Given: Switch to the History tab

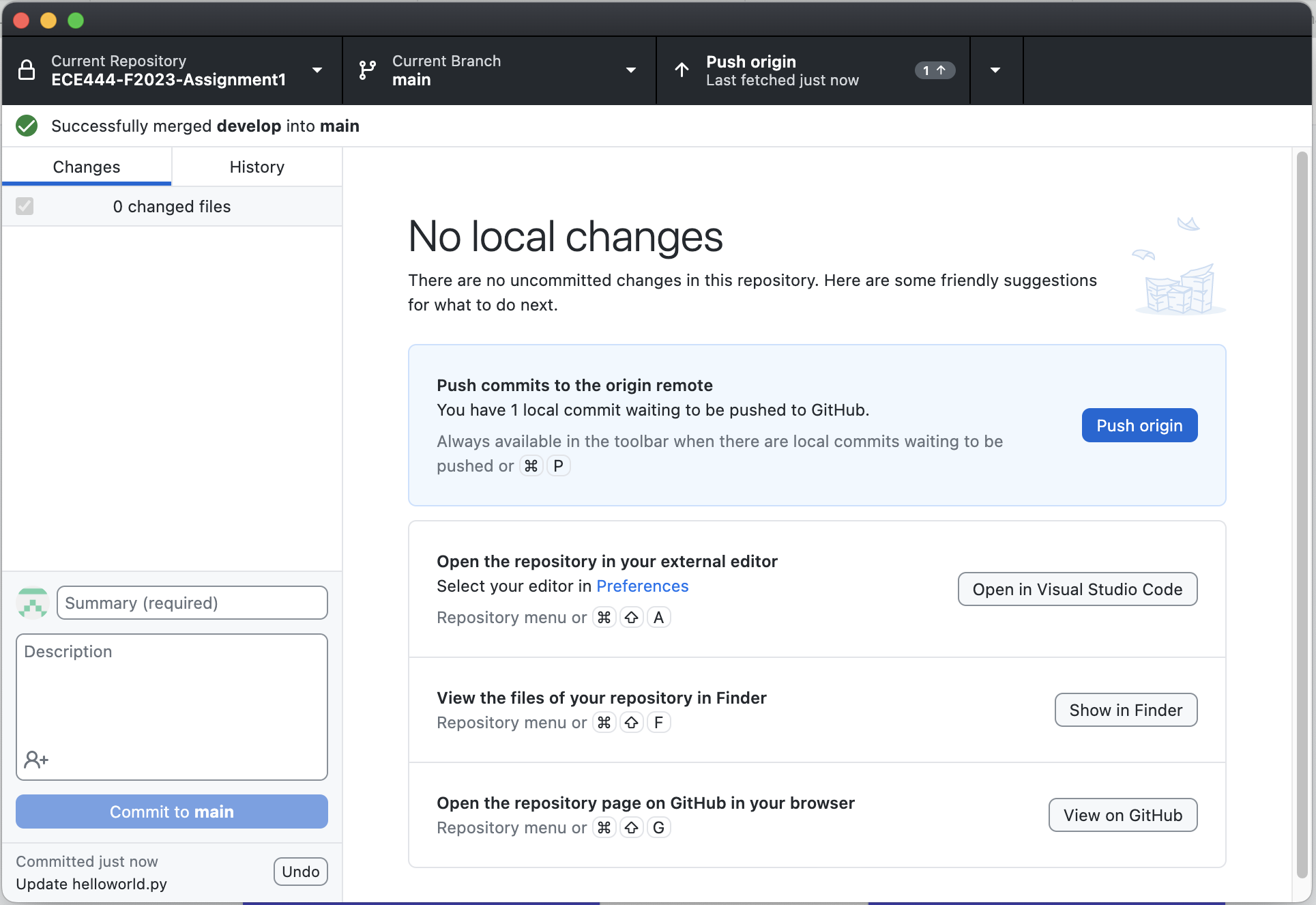Looking at the screenshot, I should click(257, 167).
